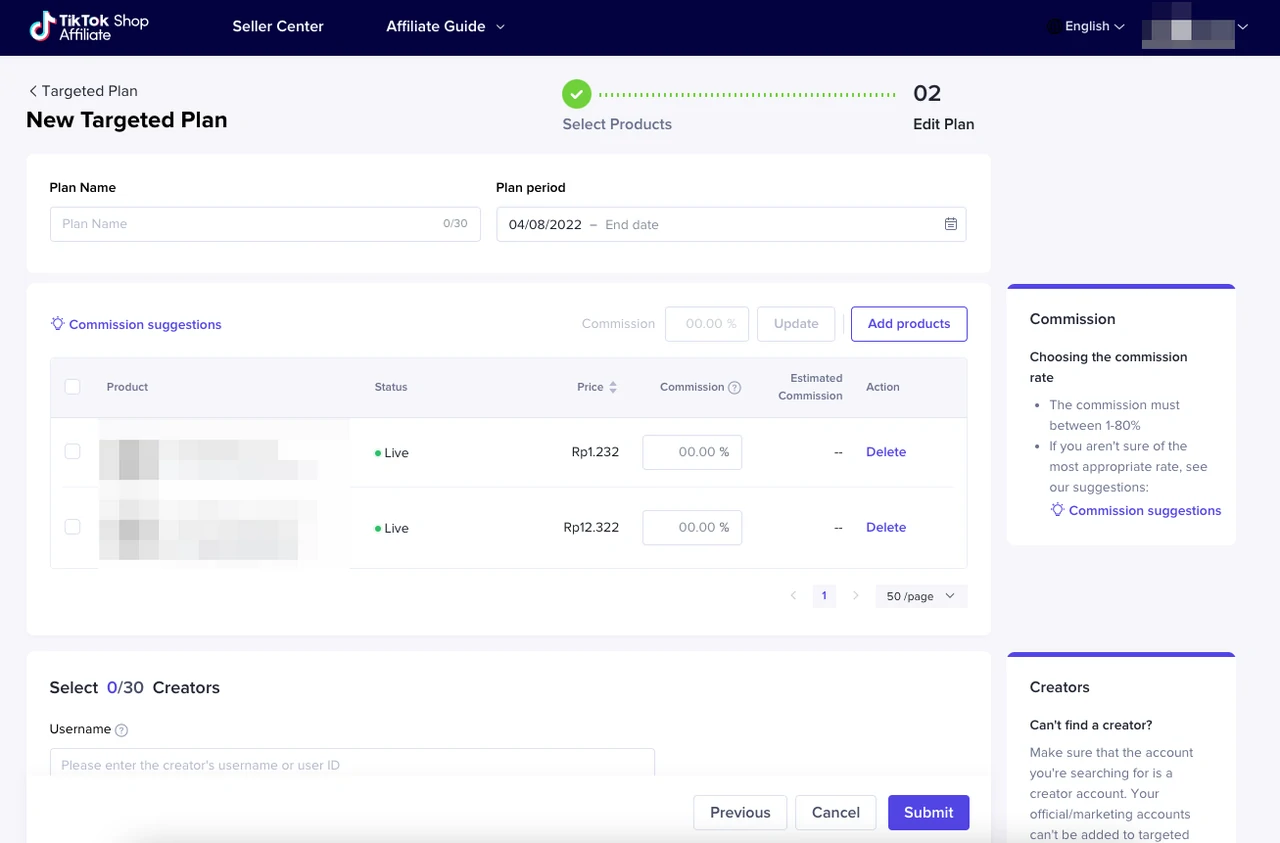Open Commission suggestions link above the table
1280x843 pixels.
pos(144,325)
